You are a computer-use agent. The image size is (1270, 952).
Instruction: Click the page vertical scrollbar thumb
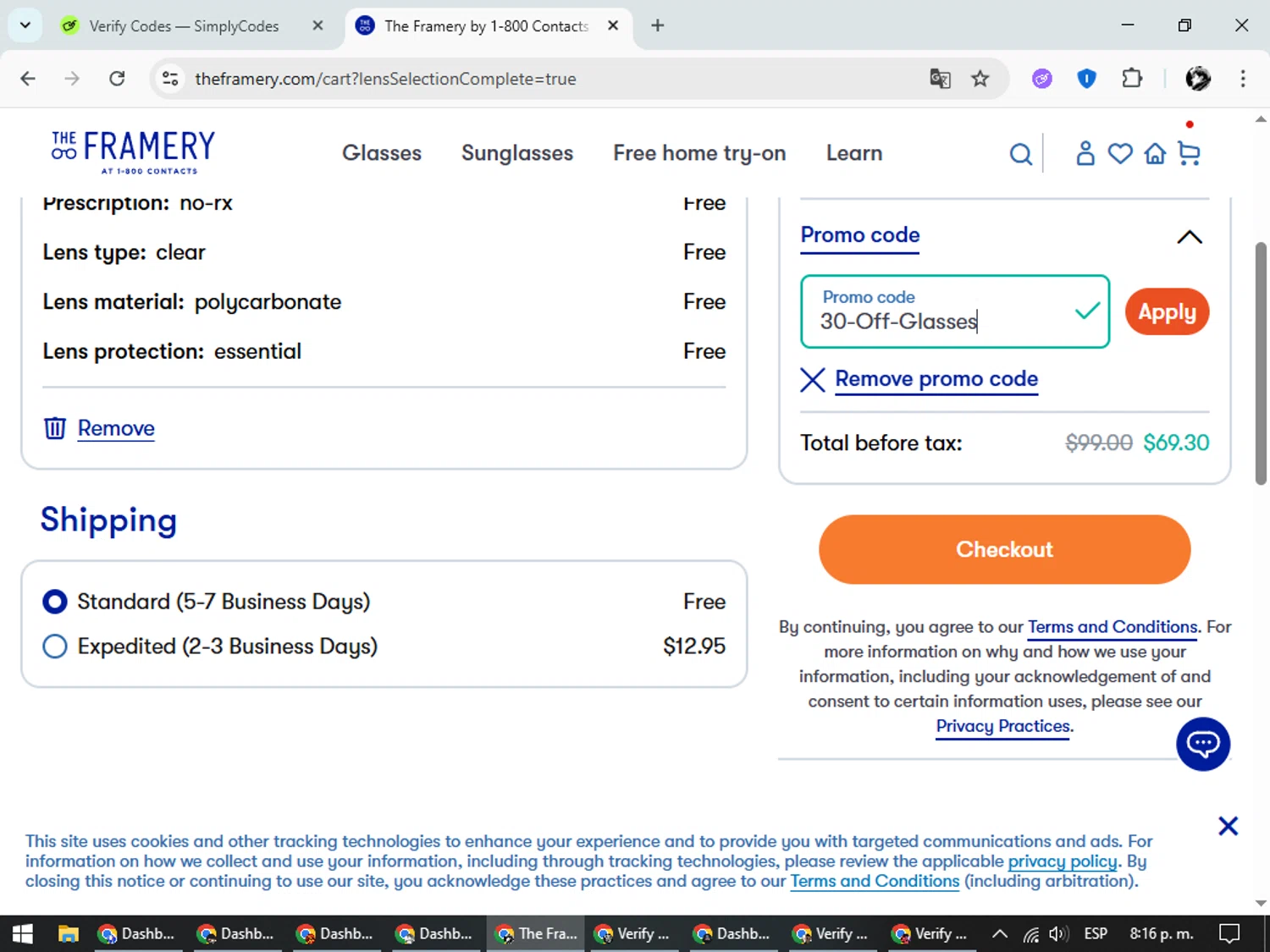tap(1260, 364)
